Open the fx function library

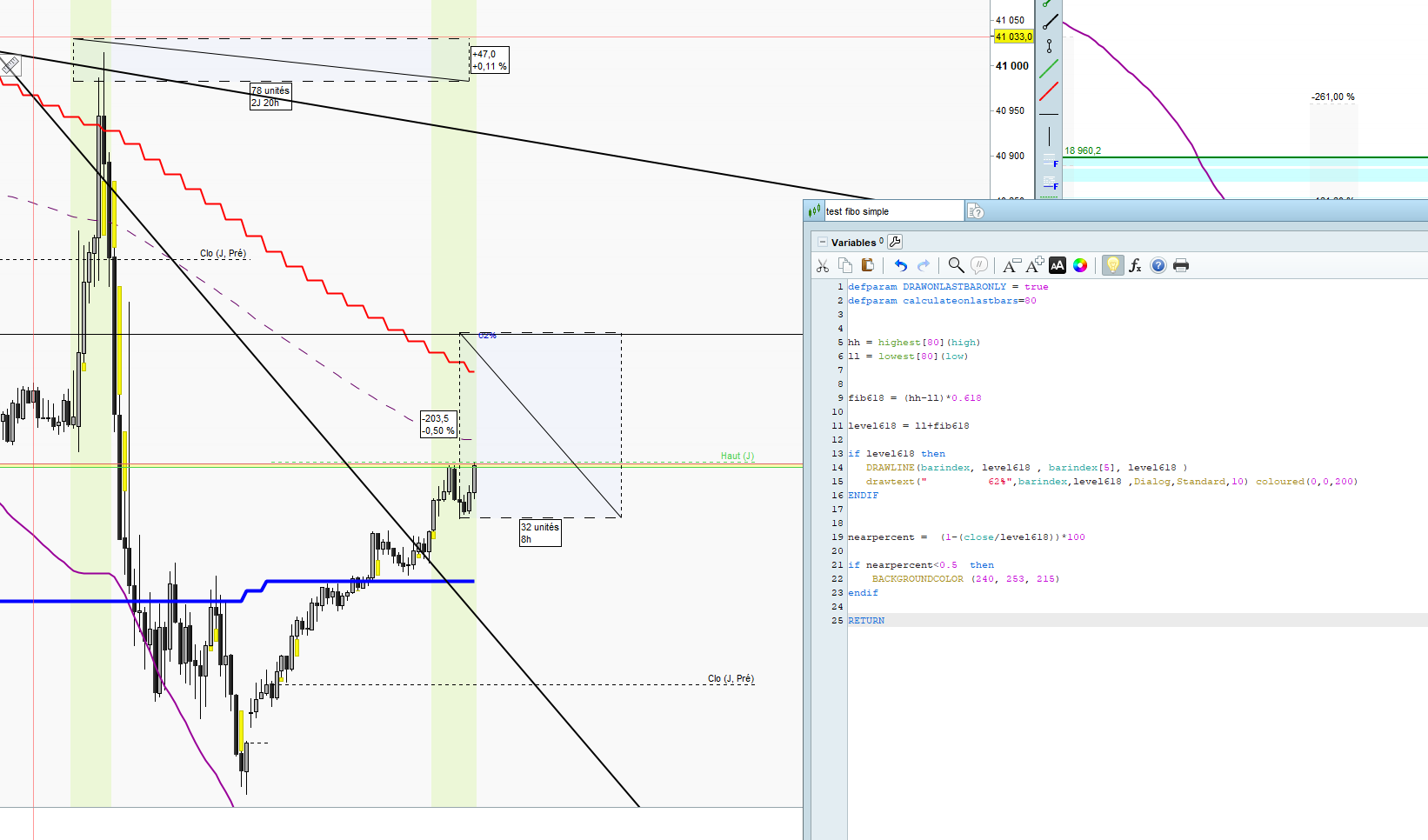tap(1135, 265)
